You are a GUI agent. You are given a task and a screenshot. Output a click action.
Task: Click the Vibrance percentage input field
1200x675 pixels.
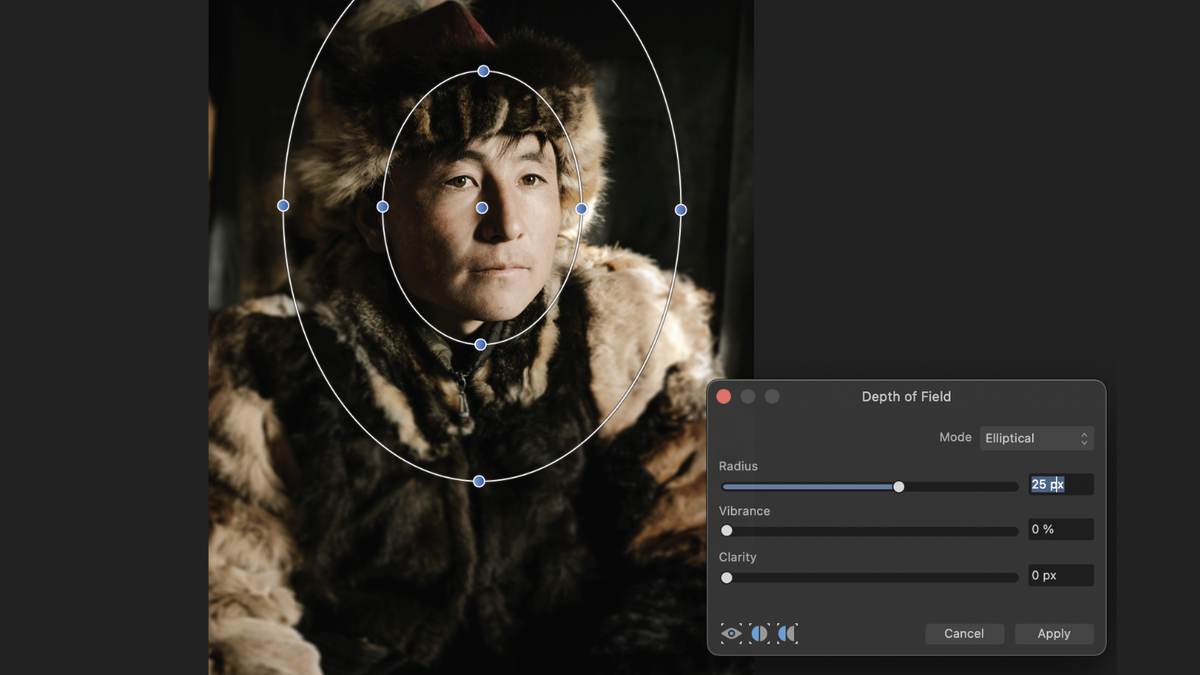point(1060,529)
